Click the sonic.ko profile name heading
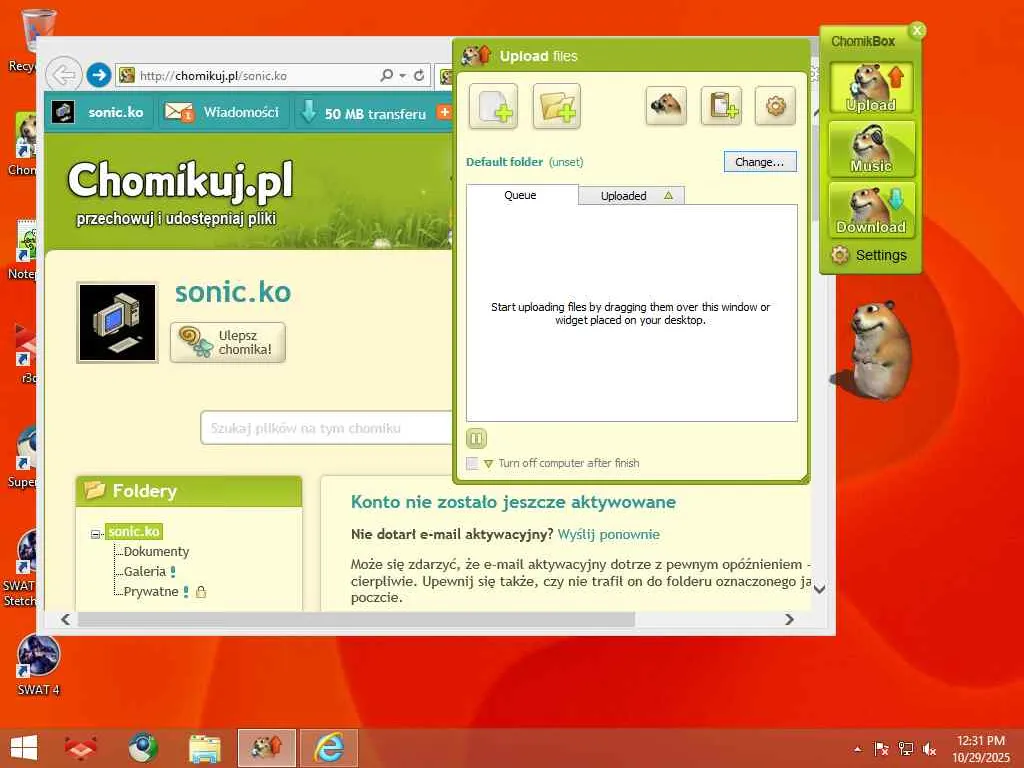Viewport: 1024px width, 768px height. pyautogui.click(x=233, y=292)
